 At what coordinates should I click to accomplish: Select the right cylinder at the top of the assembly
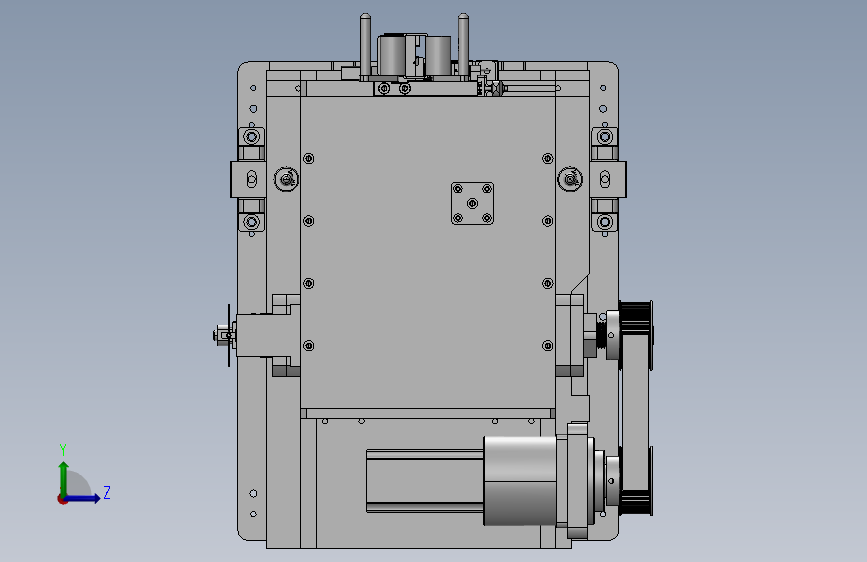point(438,55)
